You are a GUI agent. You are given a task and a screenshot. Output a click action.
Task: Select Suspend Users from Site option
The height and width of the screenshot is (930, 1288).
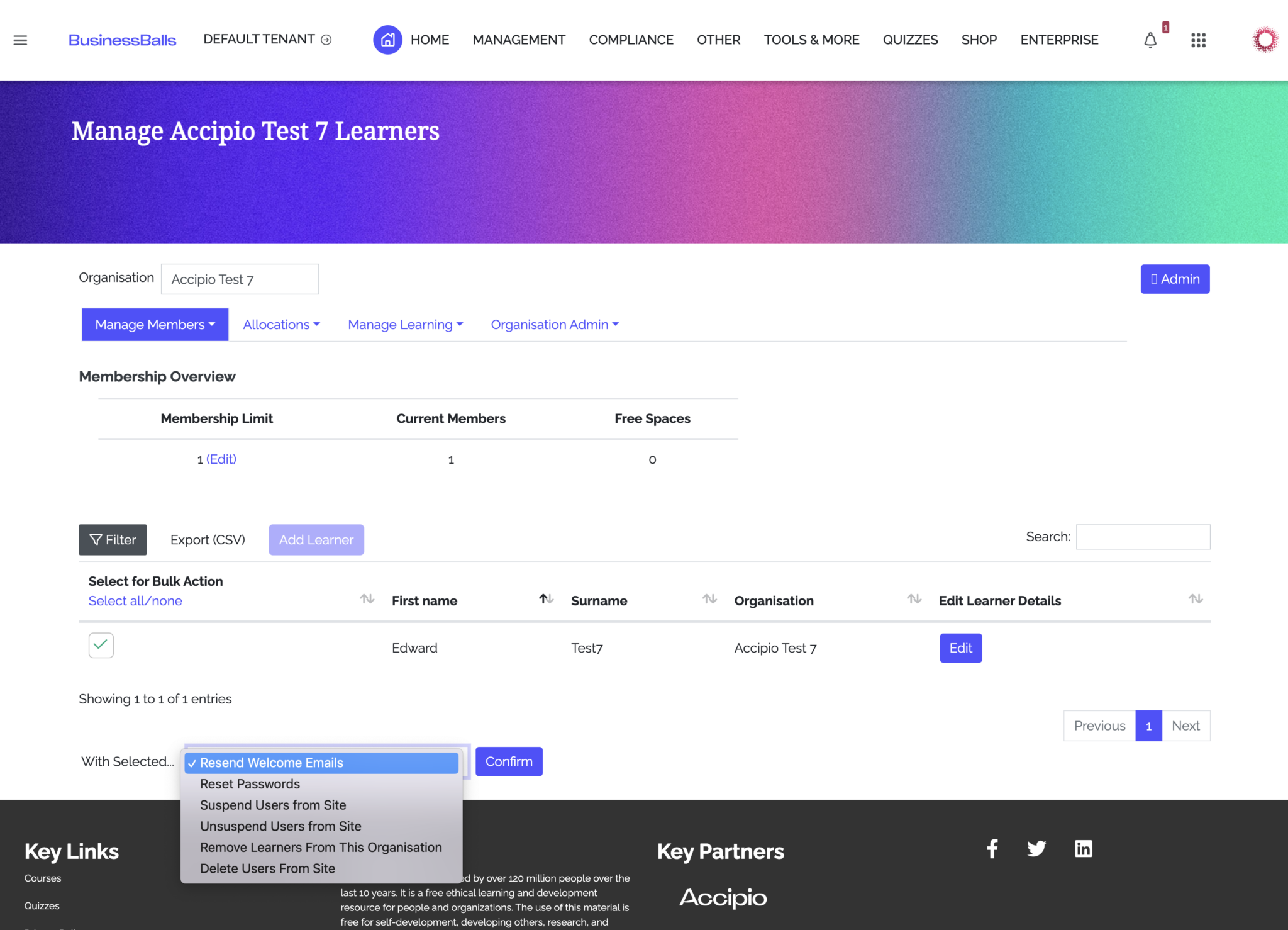coord(273,805)
